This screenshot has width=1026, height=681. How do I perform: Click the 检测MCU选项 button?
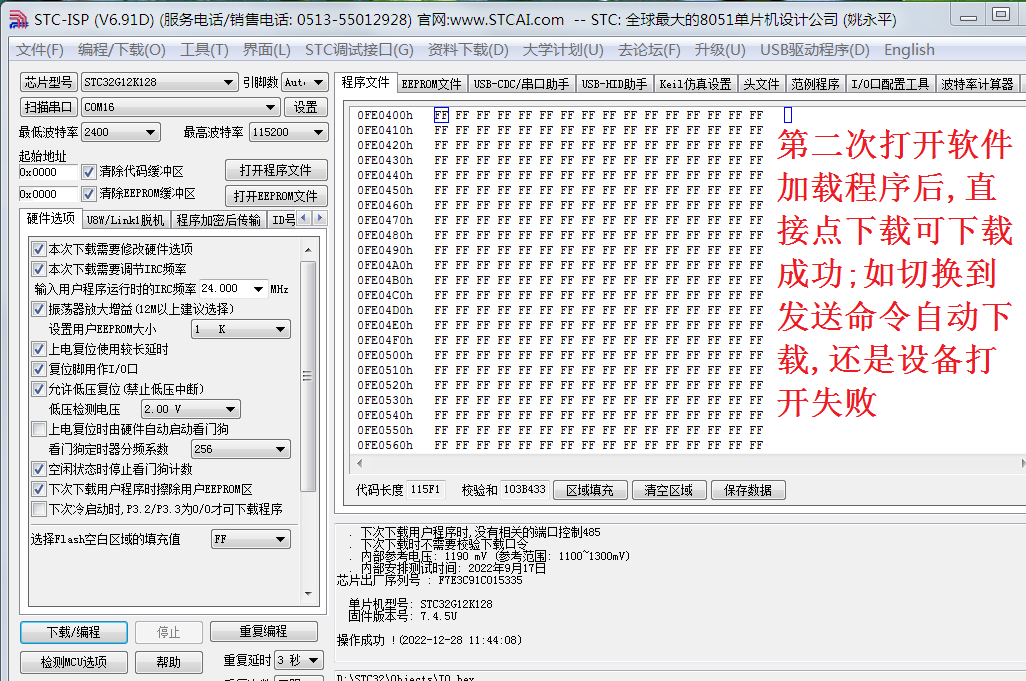(x=73, y=662)
